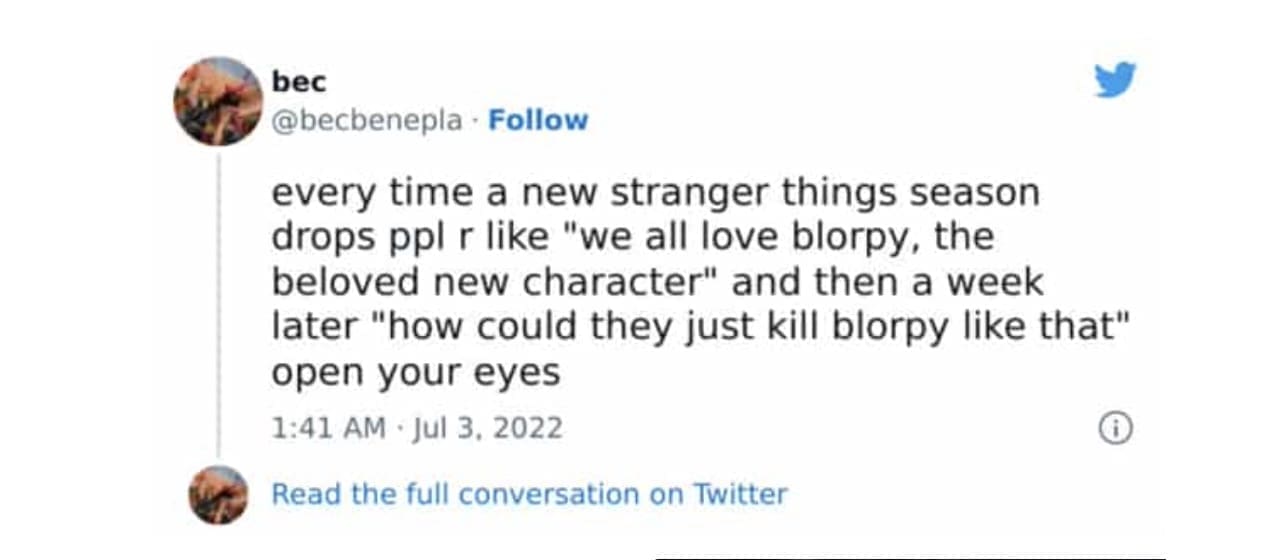Click the "open your eyes" tweet line

pos(416,372)
